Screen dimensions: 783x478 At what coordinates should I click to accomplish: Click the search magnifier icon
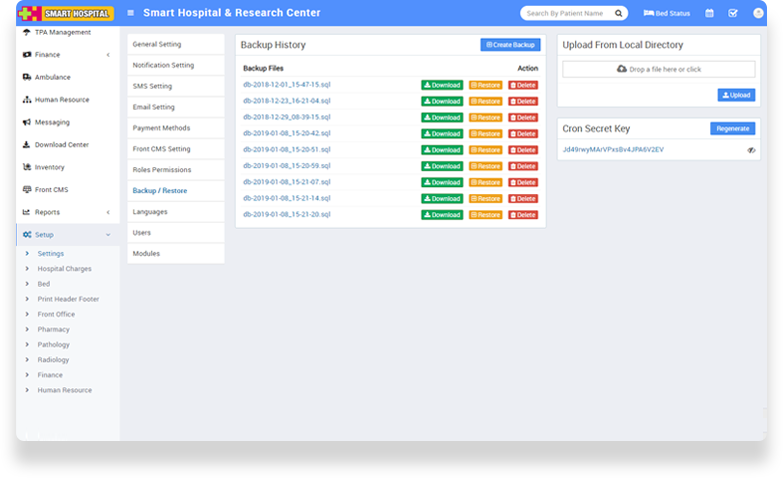click(x=619, y=13)
